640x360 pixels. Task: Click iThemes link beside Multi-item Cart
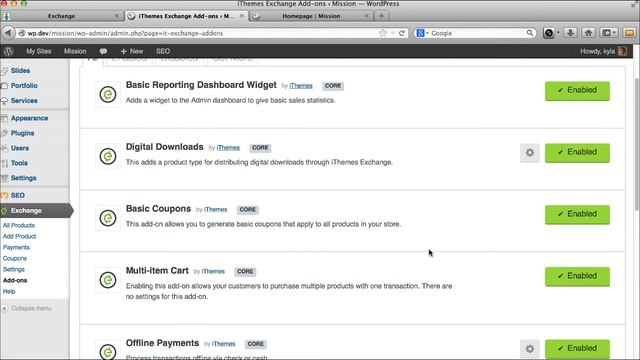(213, 271)
